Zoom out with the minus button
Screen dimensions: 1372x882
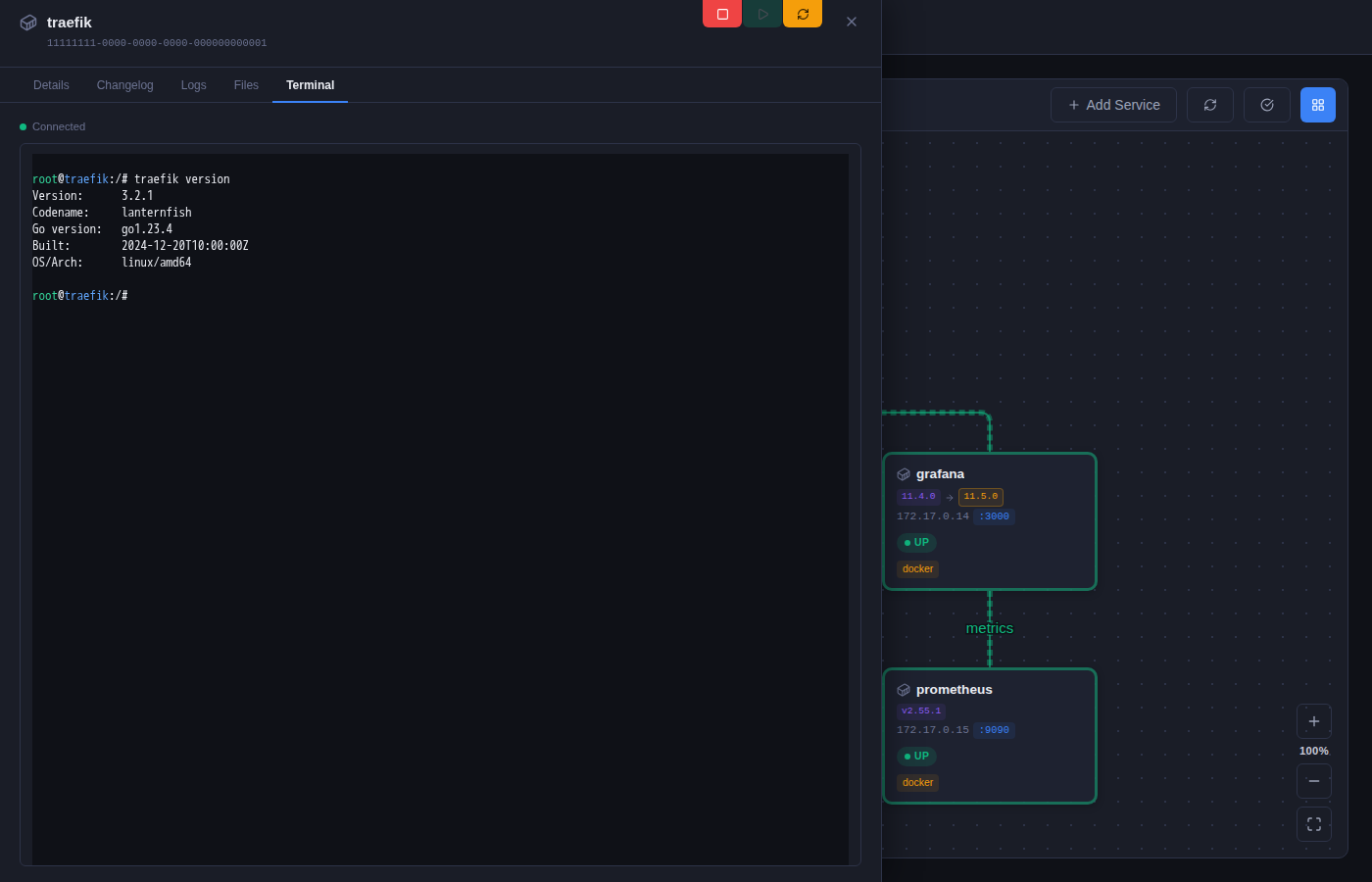pos(1314,781)
